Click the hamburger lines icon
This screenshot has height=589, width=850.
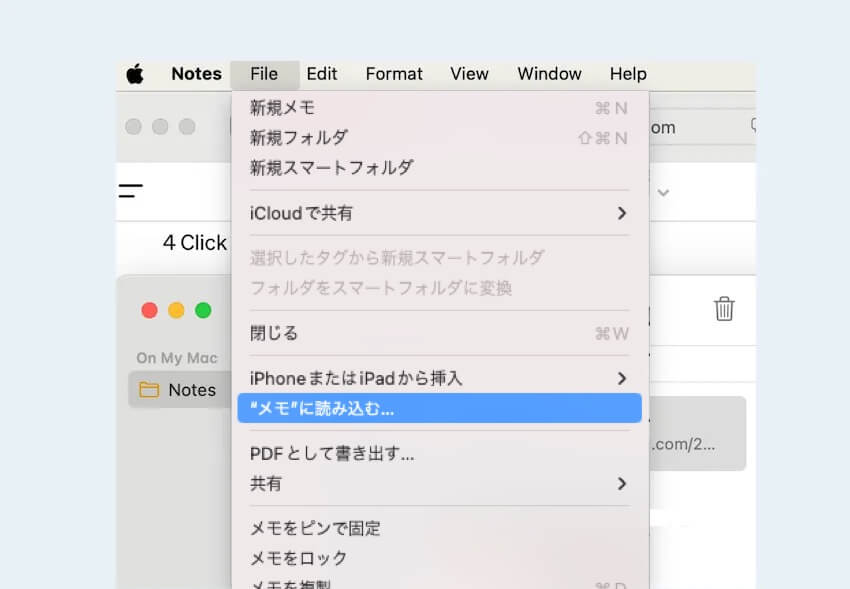131,191
